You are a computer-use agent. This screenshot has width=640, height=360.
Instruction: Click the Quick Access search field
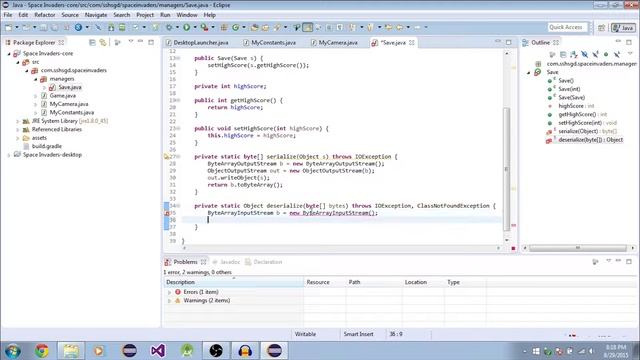click(568, 27)
